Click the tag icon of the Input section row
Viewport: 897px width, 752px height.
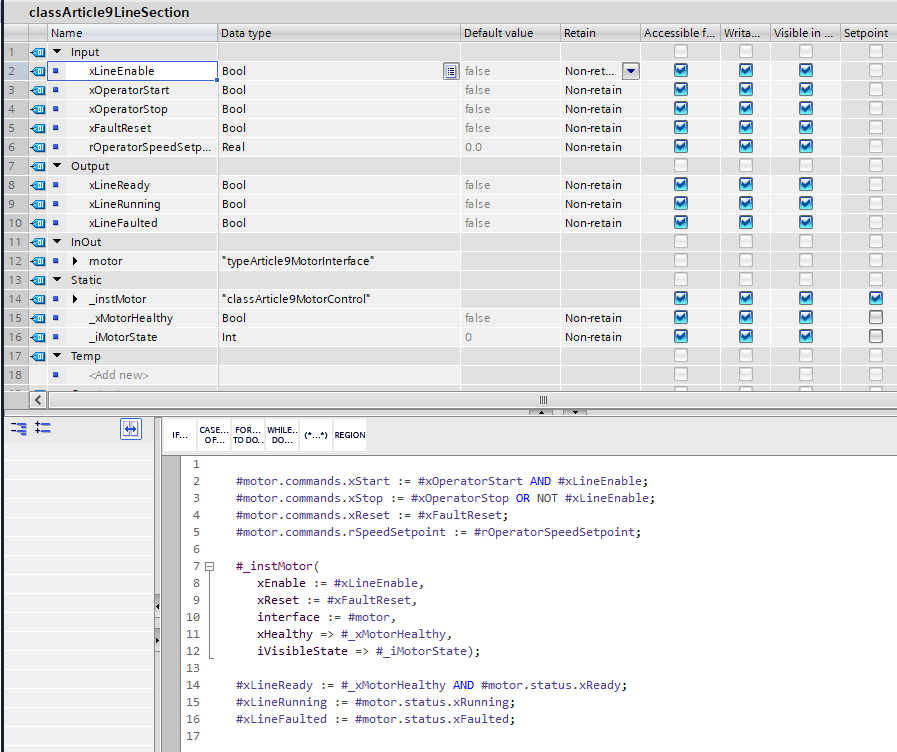point(38,52)
